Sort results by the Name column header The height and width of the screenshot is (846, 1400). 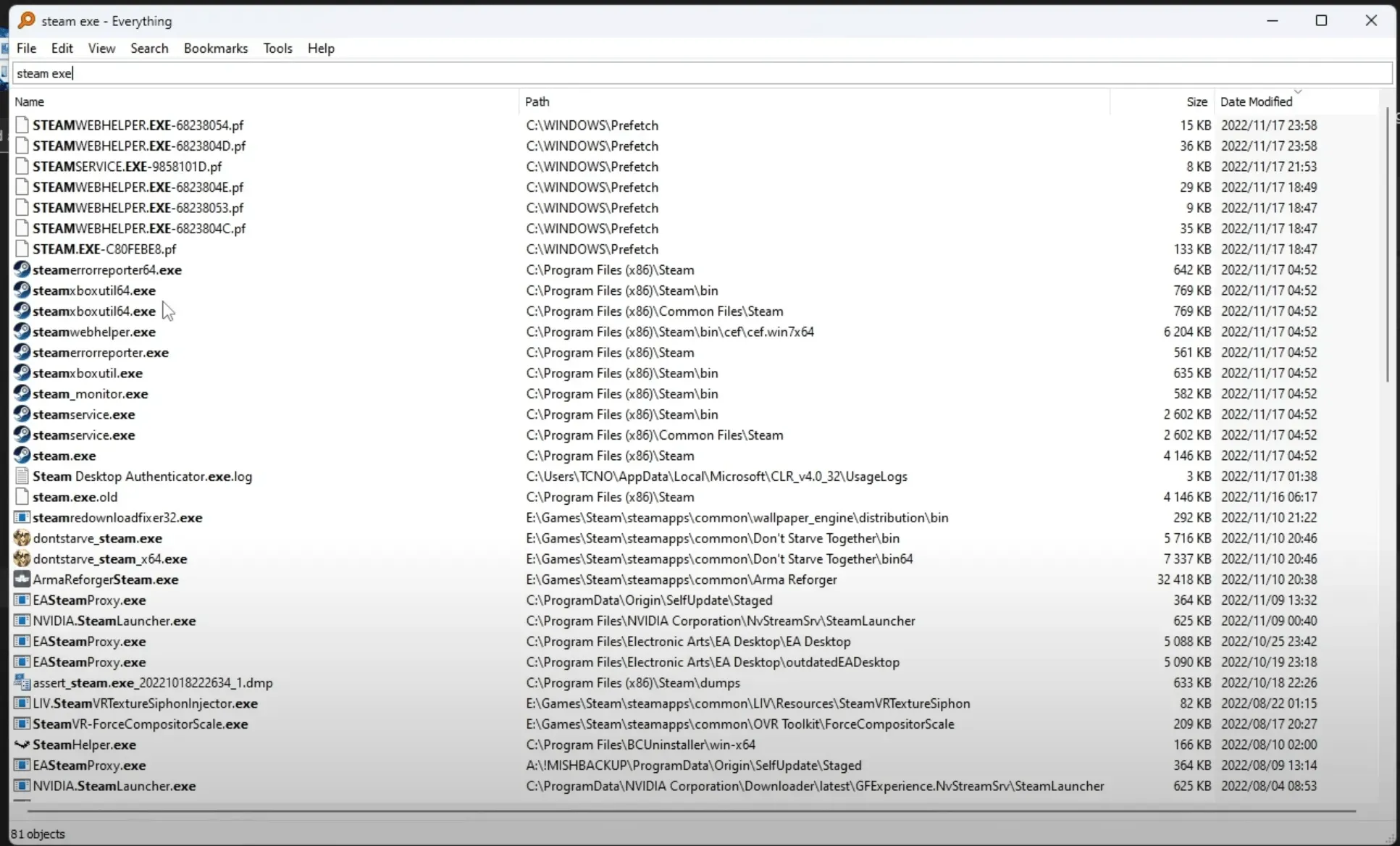click(265, 101)
